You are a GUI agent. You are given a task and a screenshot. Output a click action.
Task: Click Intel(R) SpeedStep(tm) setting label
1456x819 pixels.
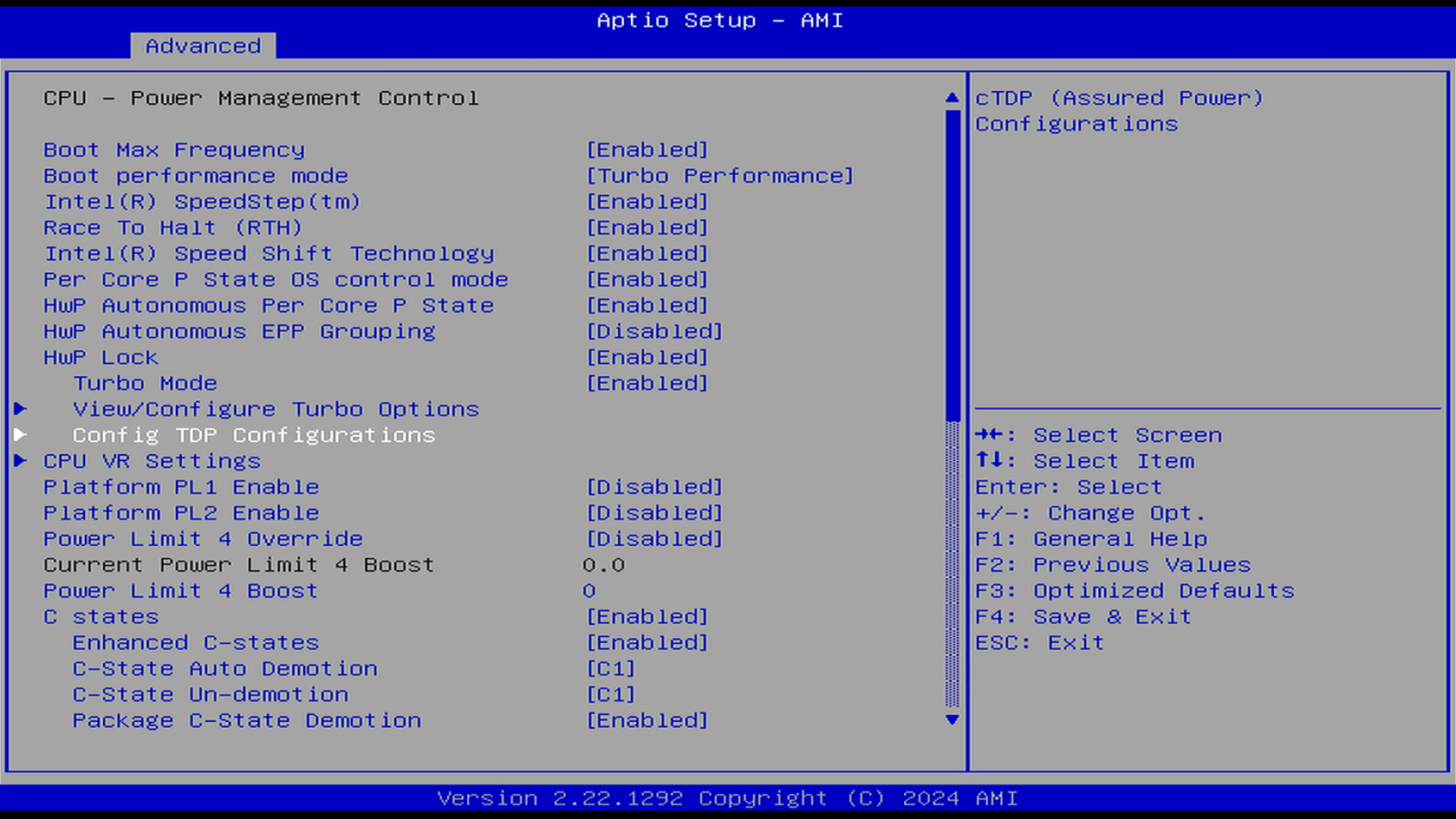click(x=202, y=202)
